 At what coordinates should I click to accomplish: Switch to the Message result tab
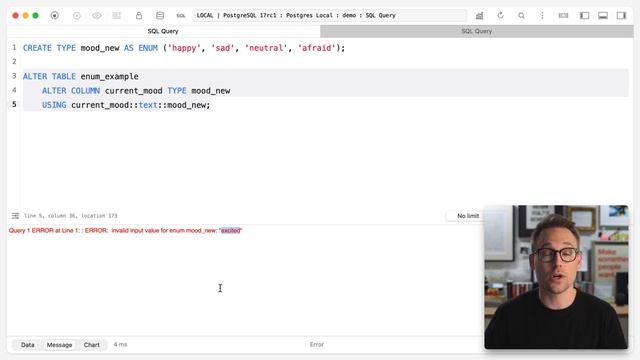[x=59, y=345]
